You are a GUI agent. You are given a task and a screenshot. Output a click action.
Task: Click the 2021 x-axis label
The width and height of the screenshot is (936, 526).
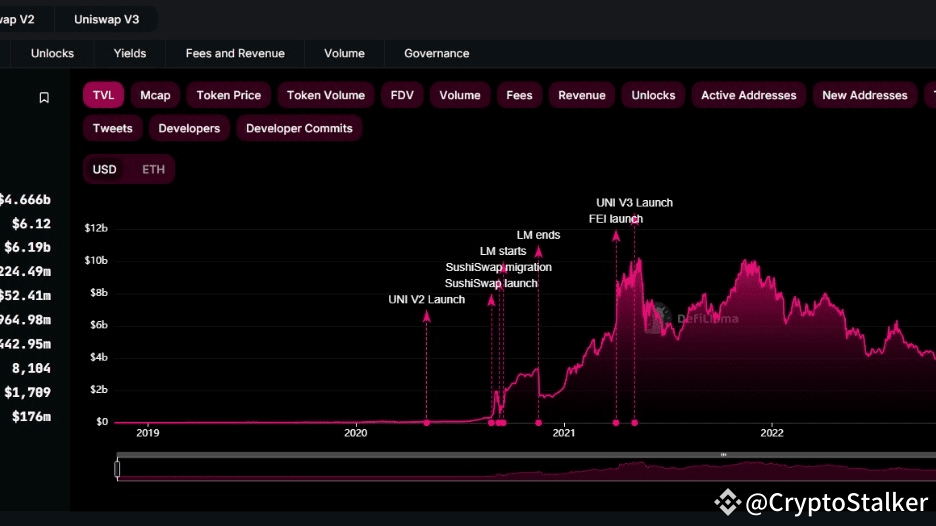tap(564, 433)
